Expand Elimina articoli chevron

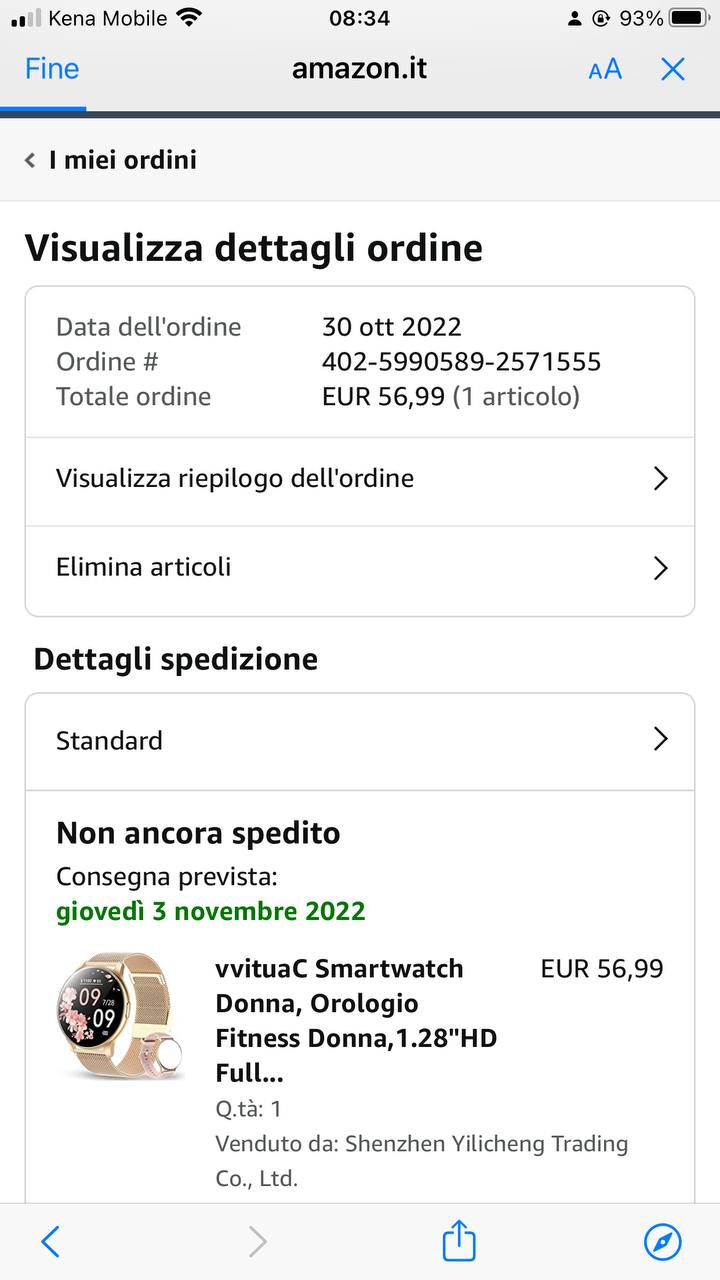click(660, 568)
